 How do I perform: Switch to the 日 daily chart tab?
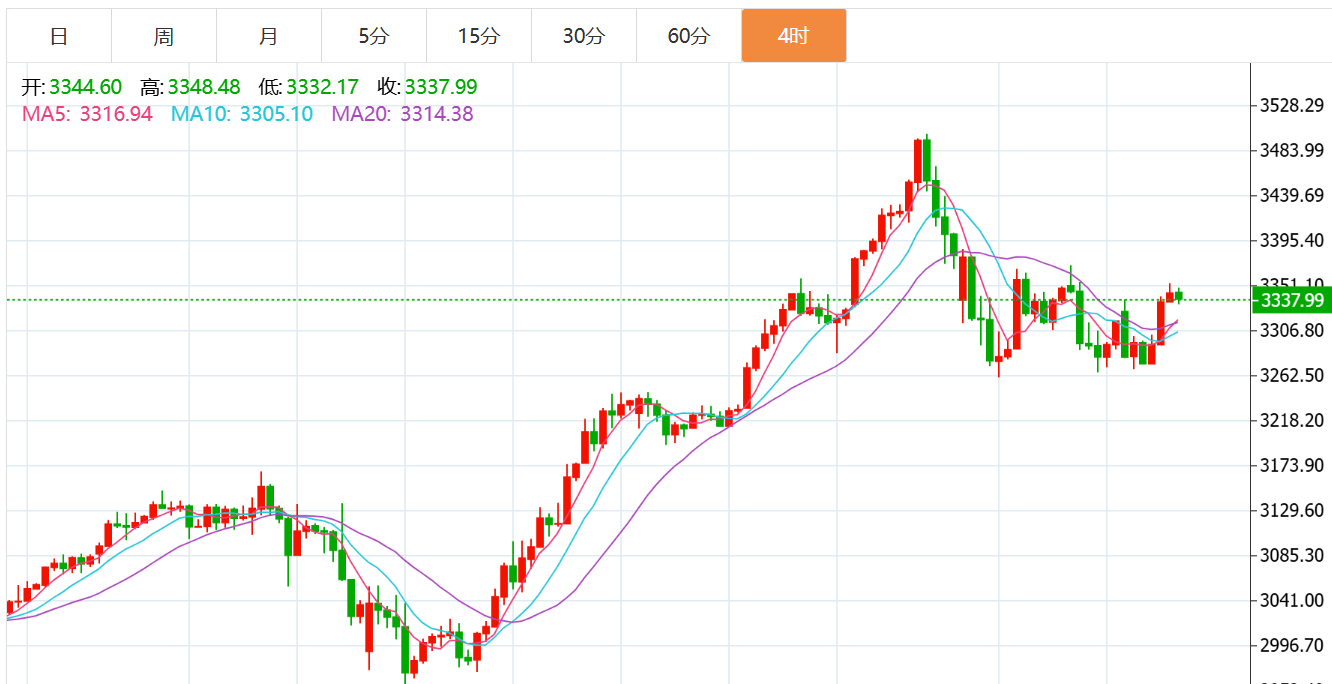(x=59, y=36)
